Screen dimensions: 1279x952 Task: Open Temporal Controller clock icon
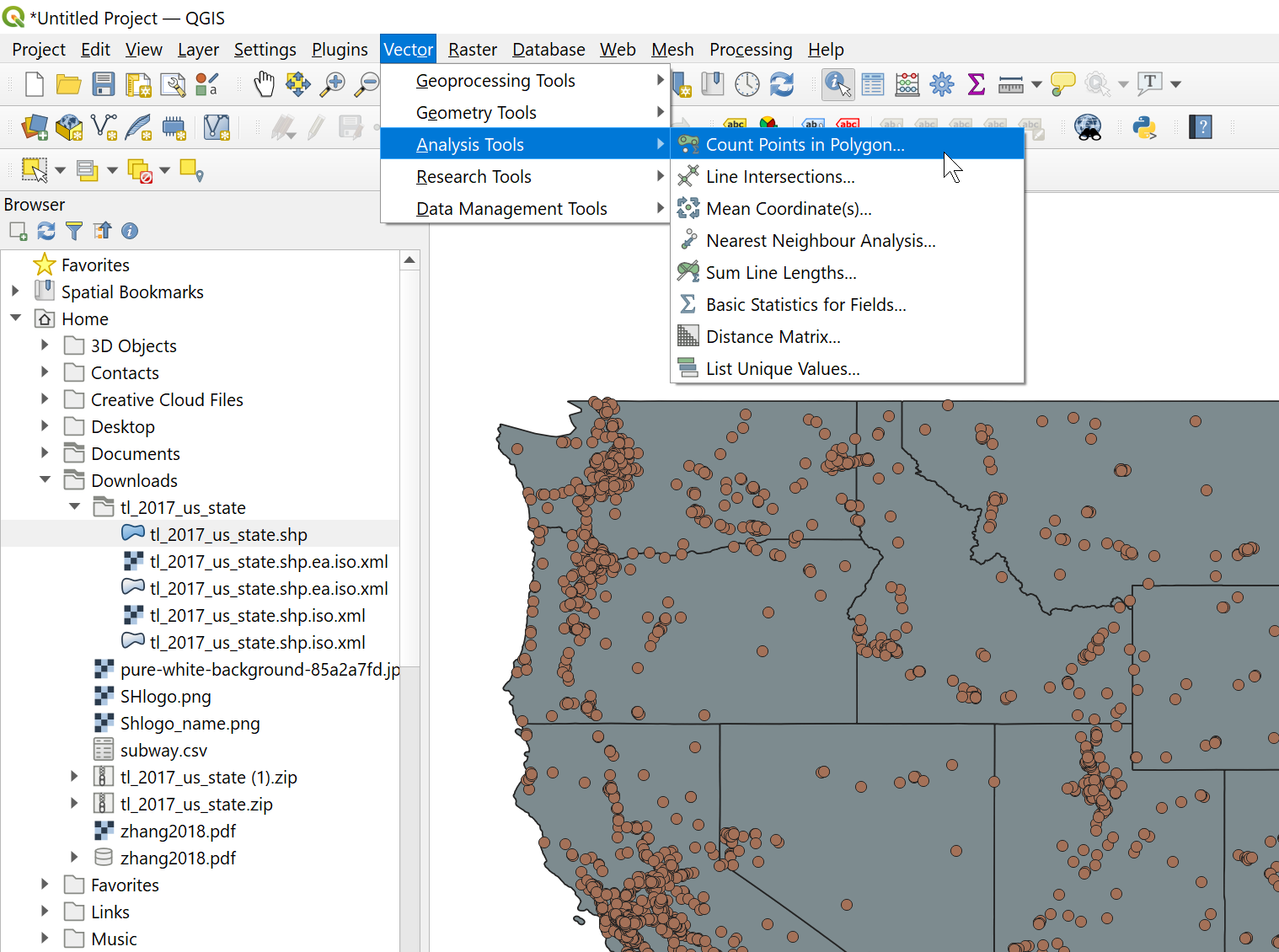(747, 83)
